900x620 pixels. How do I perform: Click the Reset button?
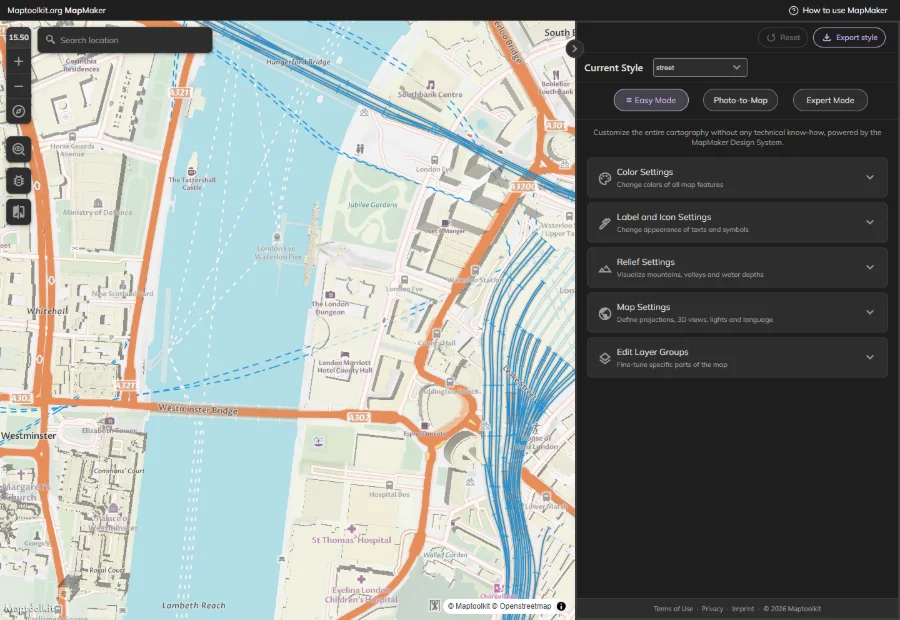click(783, 37)
